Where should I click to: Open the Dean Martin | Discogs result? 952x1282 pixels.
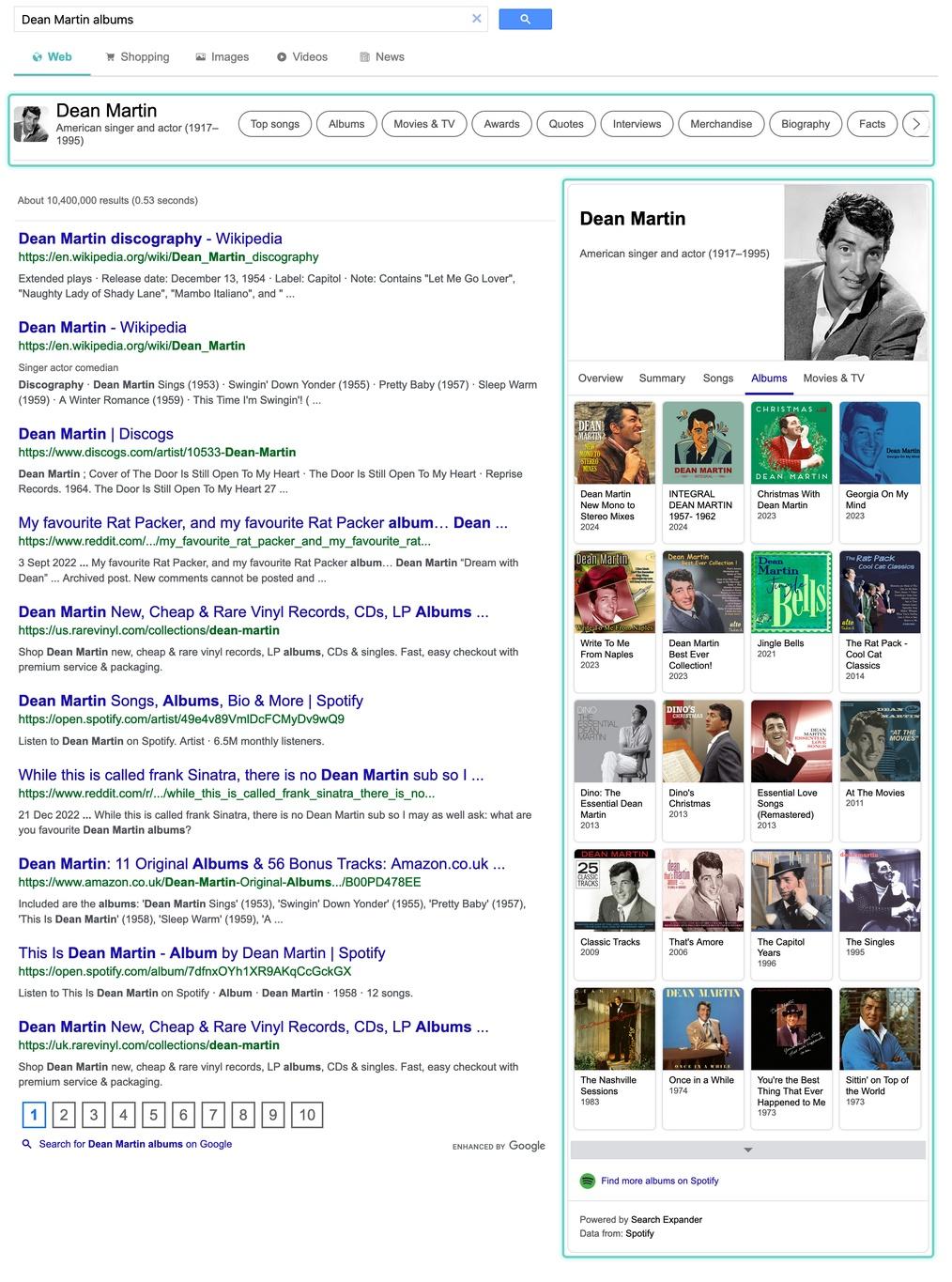(x=96, y=434)
